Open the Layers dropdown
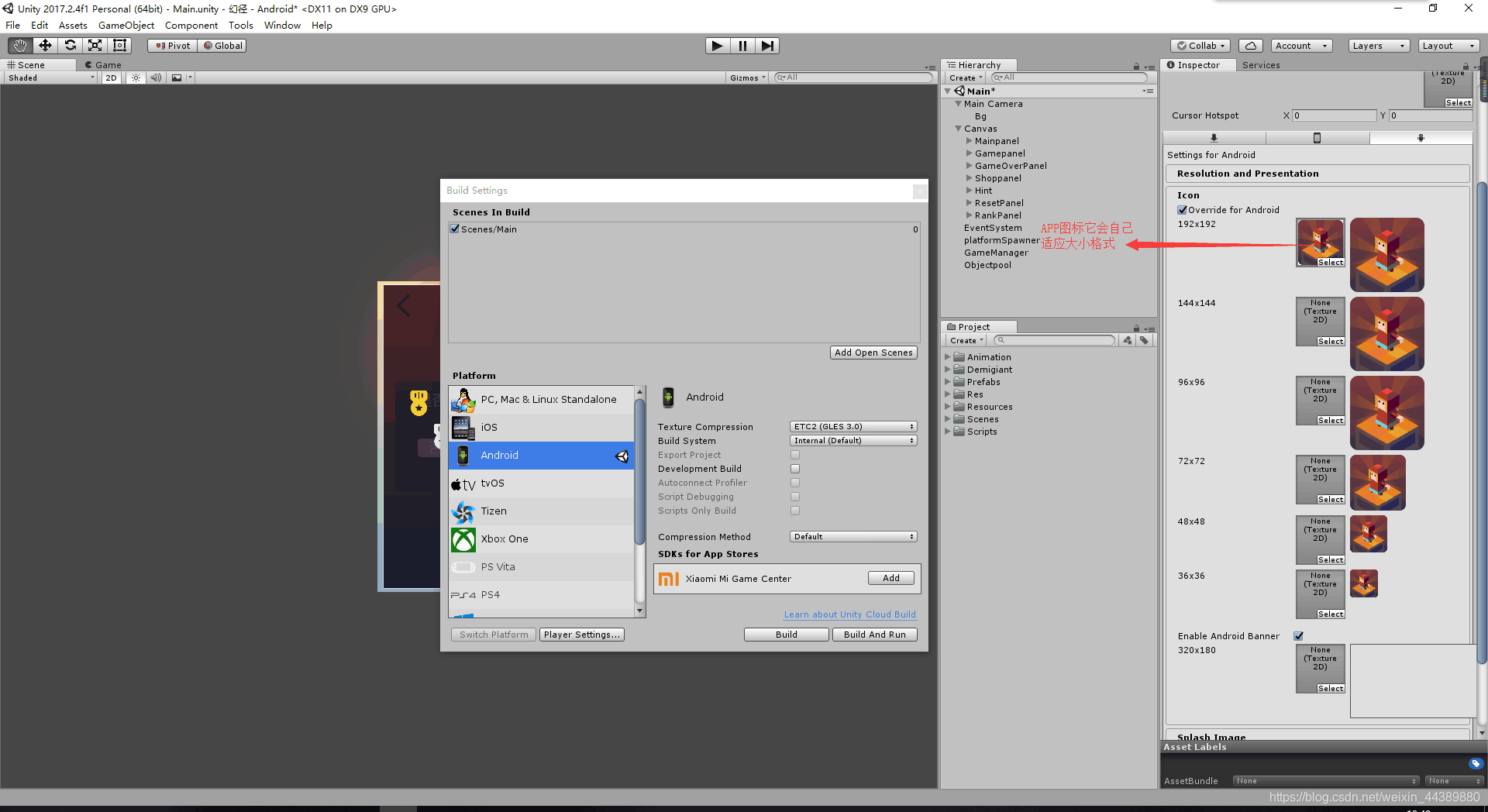The image size is (1488, 812). [x=1378, y=46]
